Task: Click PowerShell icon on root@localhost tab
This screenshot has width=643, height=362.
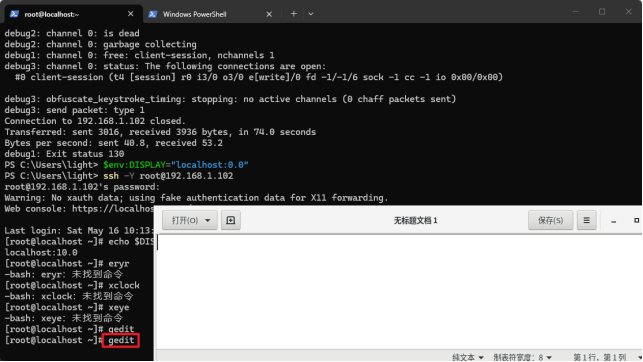Action: (x=14, y=14)
